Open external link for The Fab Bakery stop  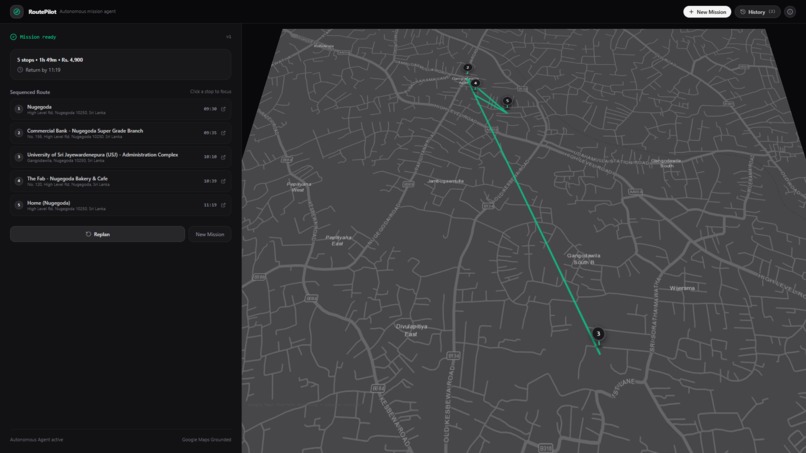coord(223,181)
